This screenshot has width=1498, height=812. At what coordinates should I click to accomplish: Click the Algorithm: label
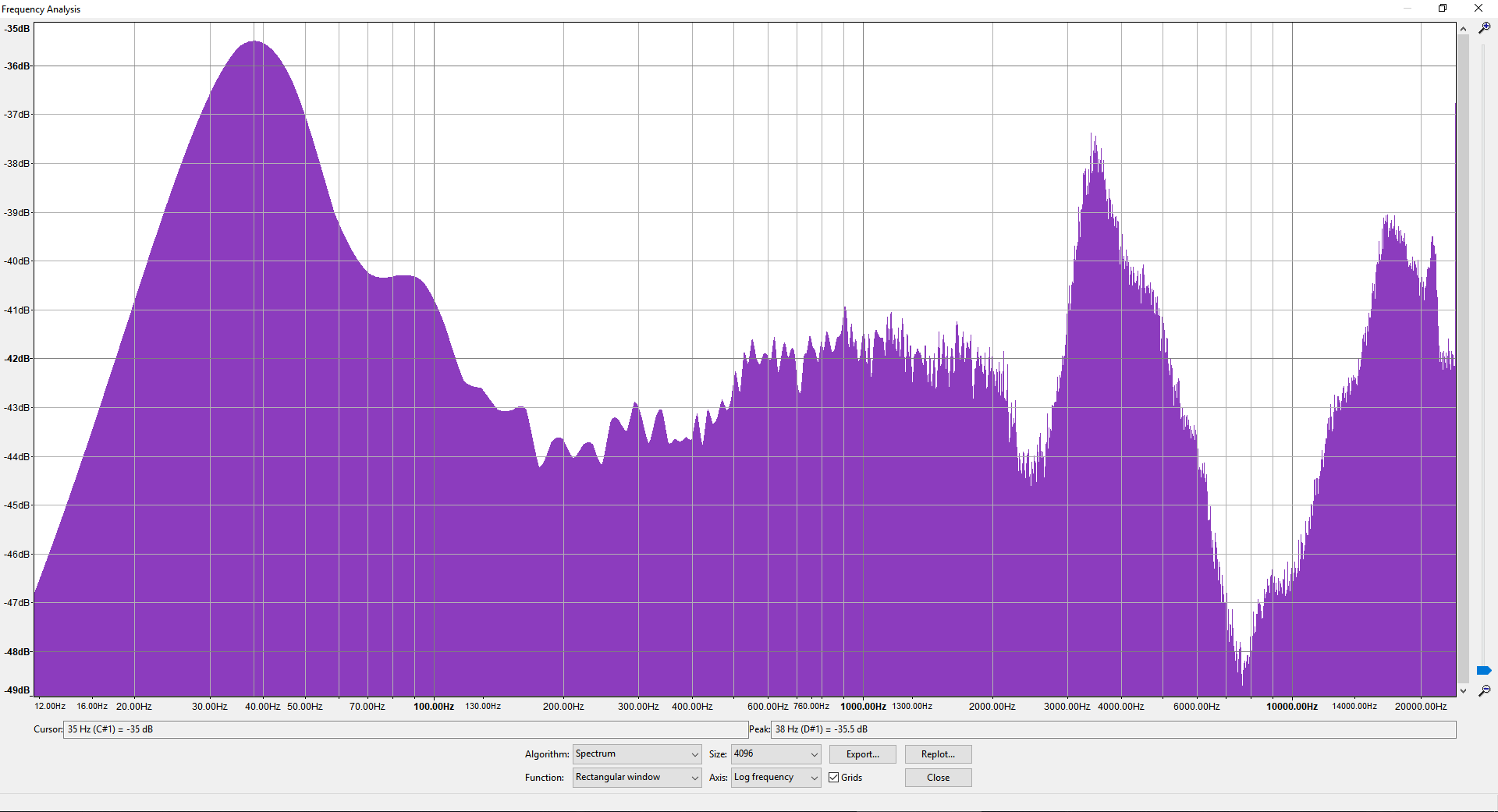pos(547,754)
